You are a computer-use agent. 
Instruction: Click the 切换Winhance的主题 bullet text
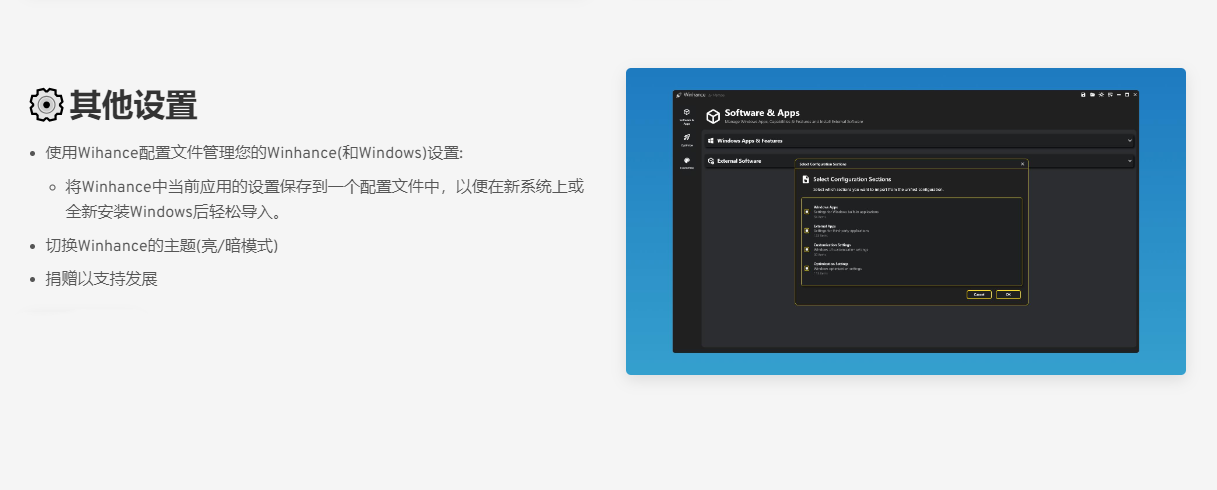(x=162, y=246)
